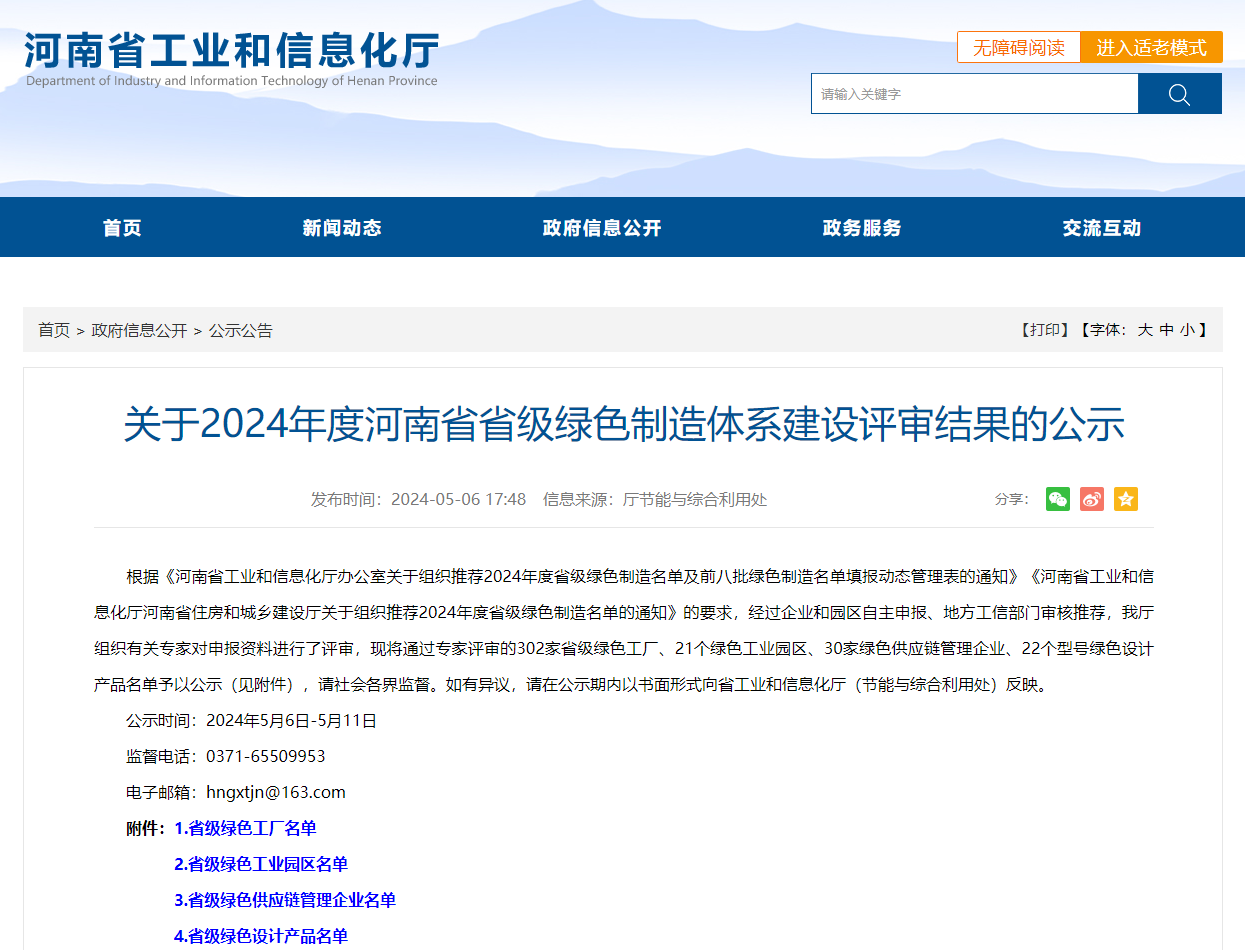Image resolution: width=1245 pixels, height=950 pixels.
Task: Click the magnifying glass search icon
Action: 1180,93
